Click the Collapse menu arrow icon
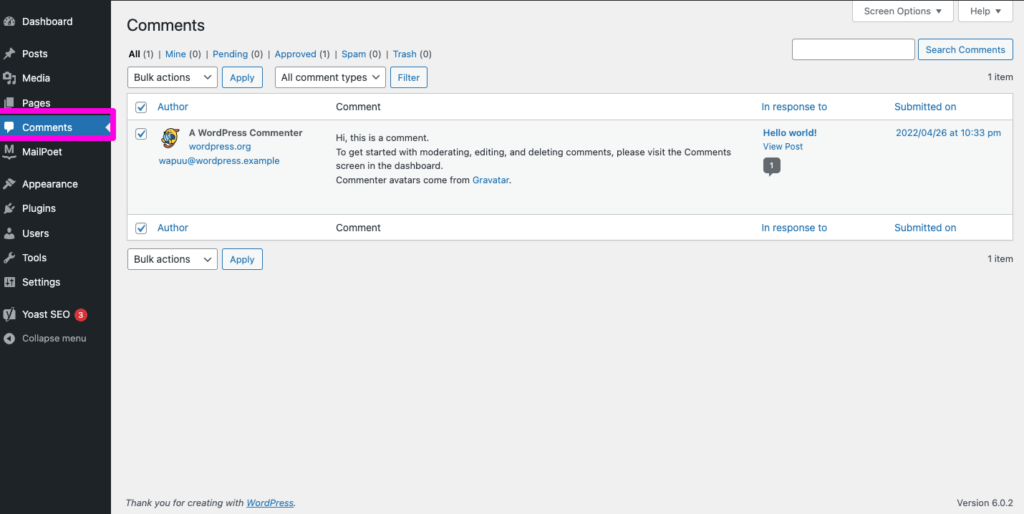The image size is (1024, 514). (x=8, y=338)
